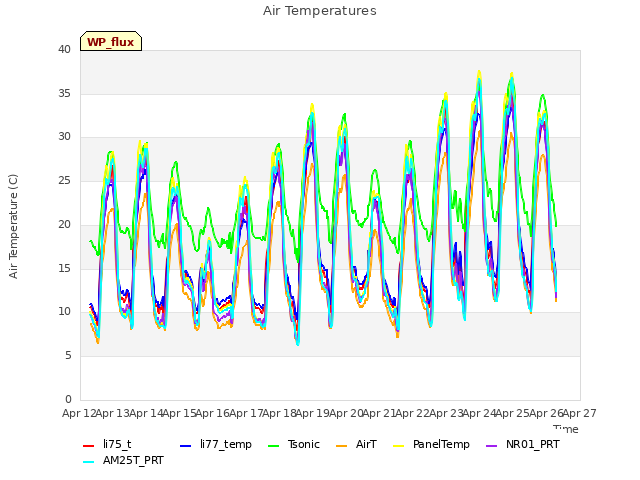Click the 5 y-axis tick value

point(68,356)
